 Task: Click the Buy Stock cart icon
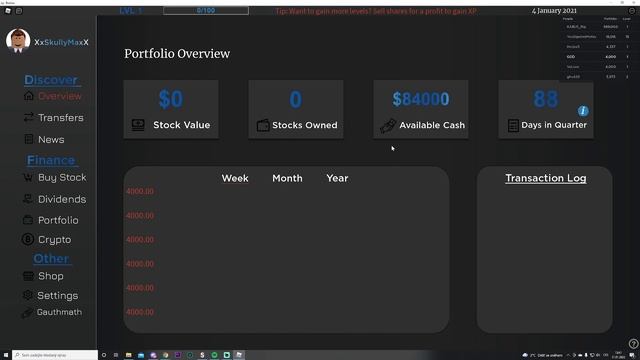pos(28,177)
